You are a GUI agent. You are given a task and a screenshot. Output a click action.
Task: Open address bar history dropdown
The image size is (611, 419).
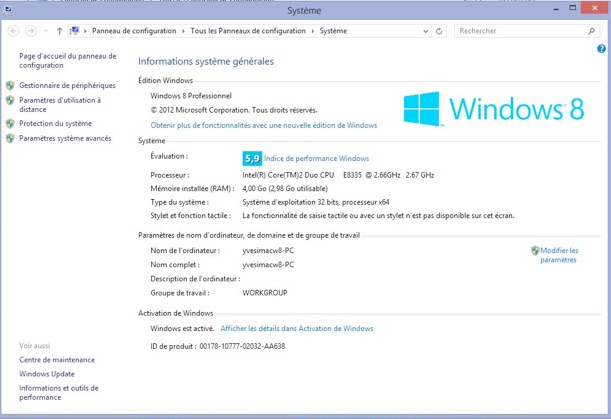pos(426,31)
